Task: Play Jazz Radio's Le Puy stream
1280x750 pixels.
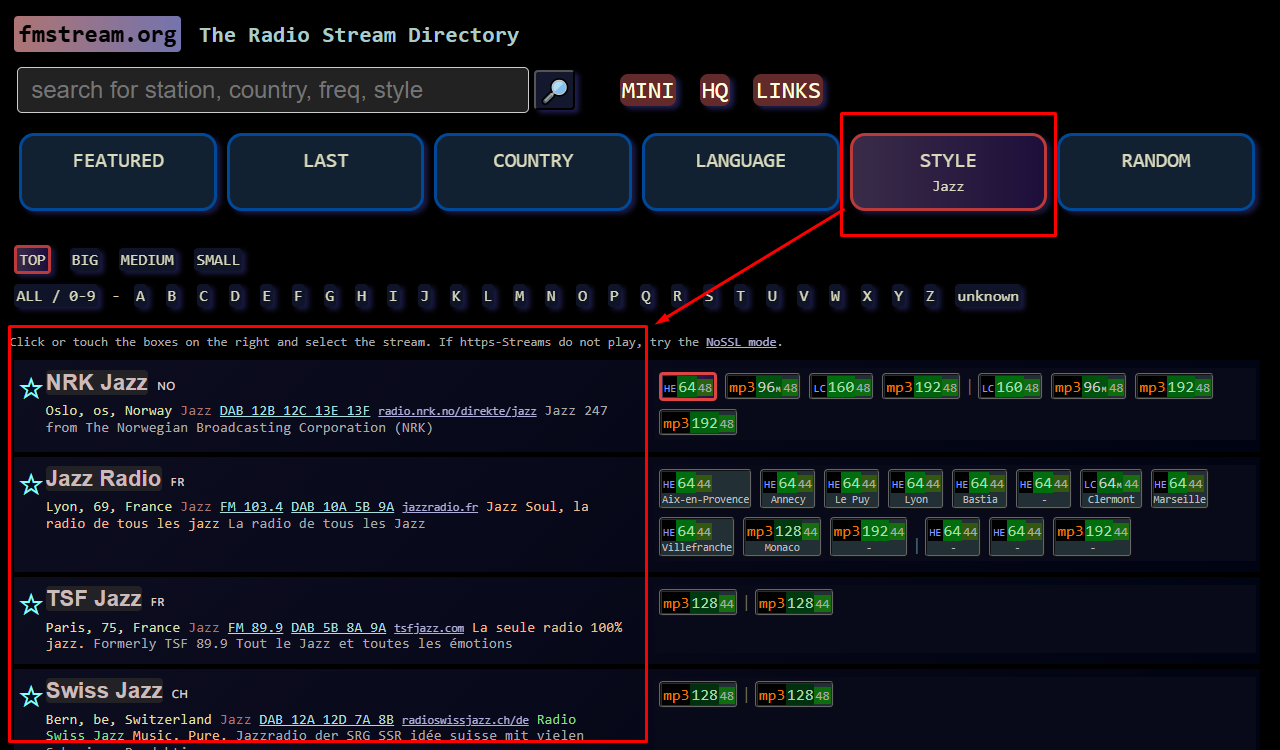Action: coord(852,489)
